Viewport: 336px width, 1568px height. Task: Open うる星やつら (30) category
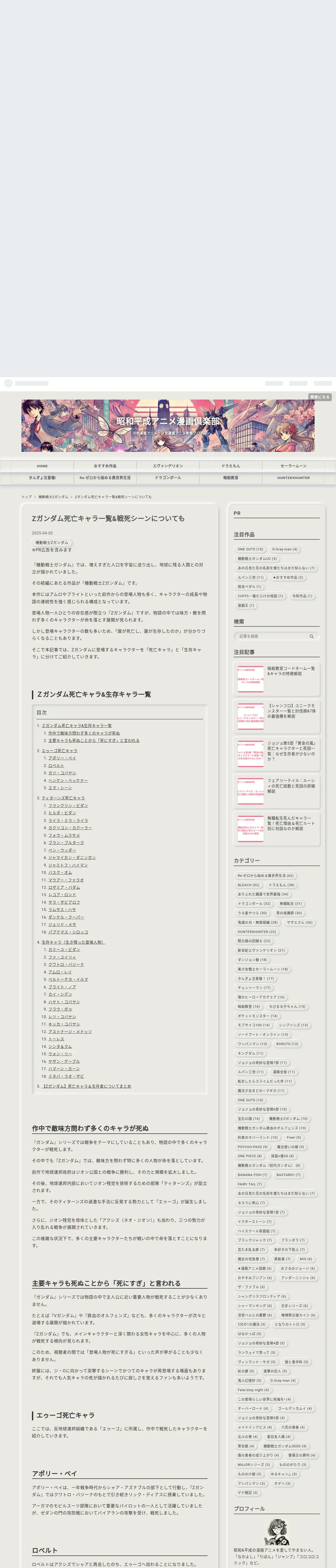coord(253,913)
